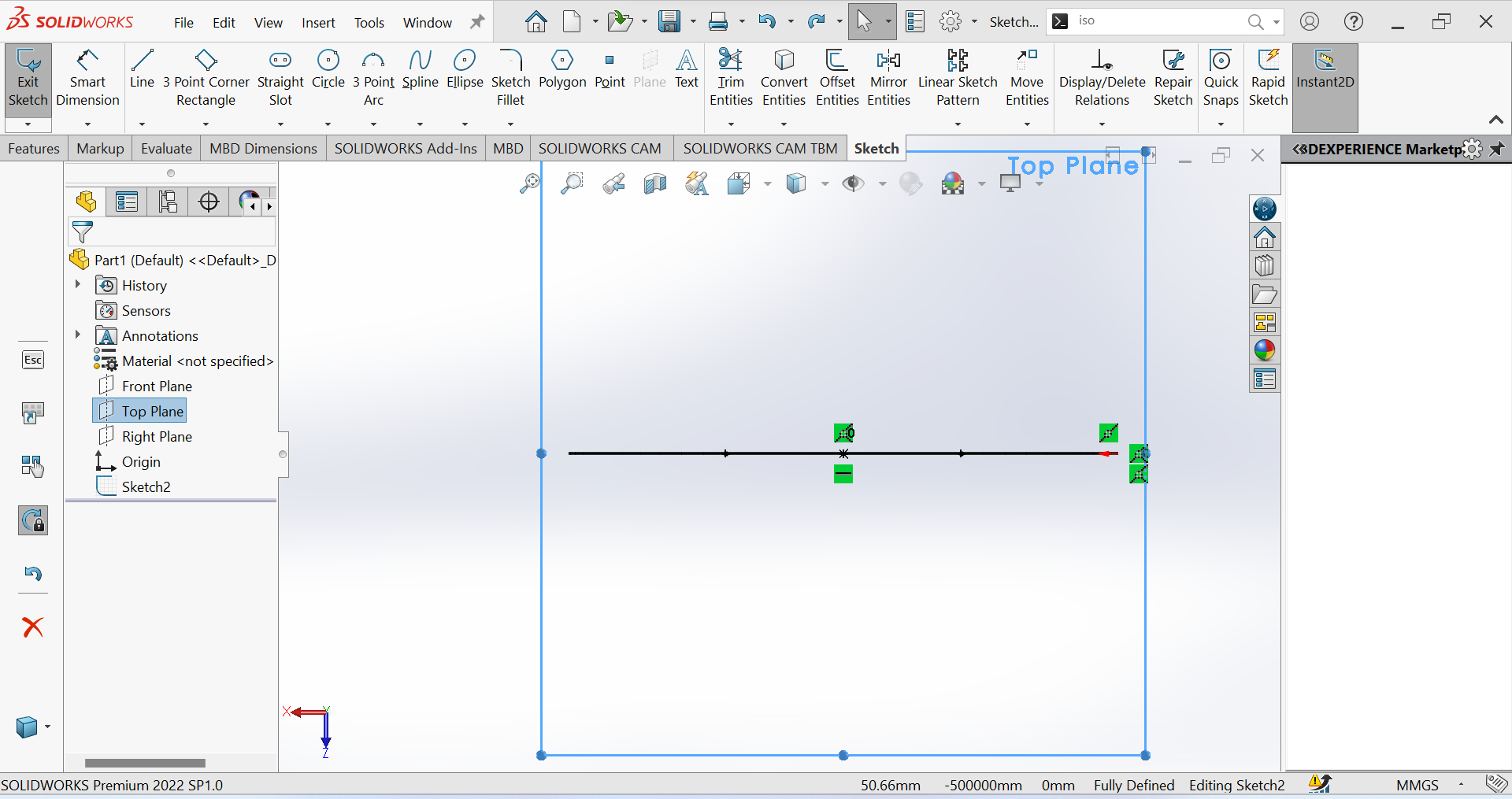The width and height of the screenshot is (1512, 799).
Task: Open View Orientation dropdown arrow
Action: tap(767, 184)
